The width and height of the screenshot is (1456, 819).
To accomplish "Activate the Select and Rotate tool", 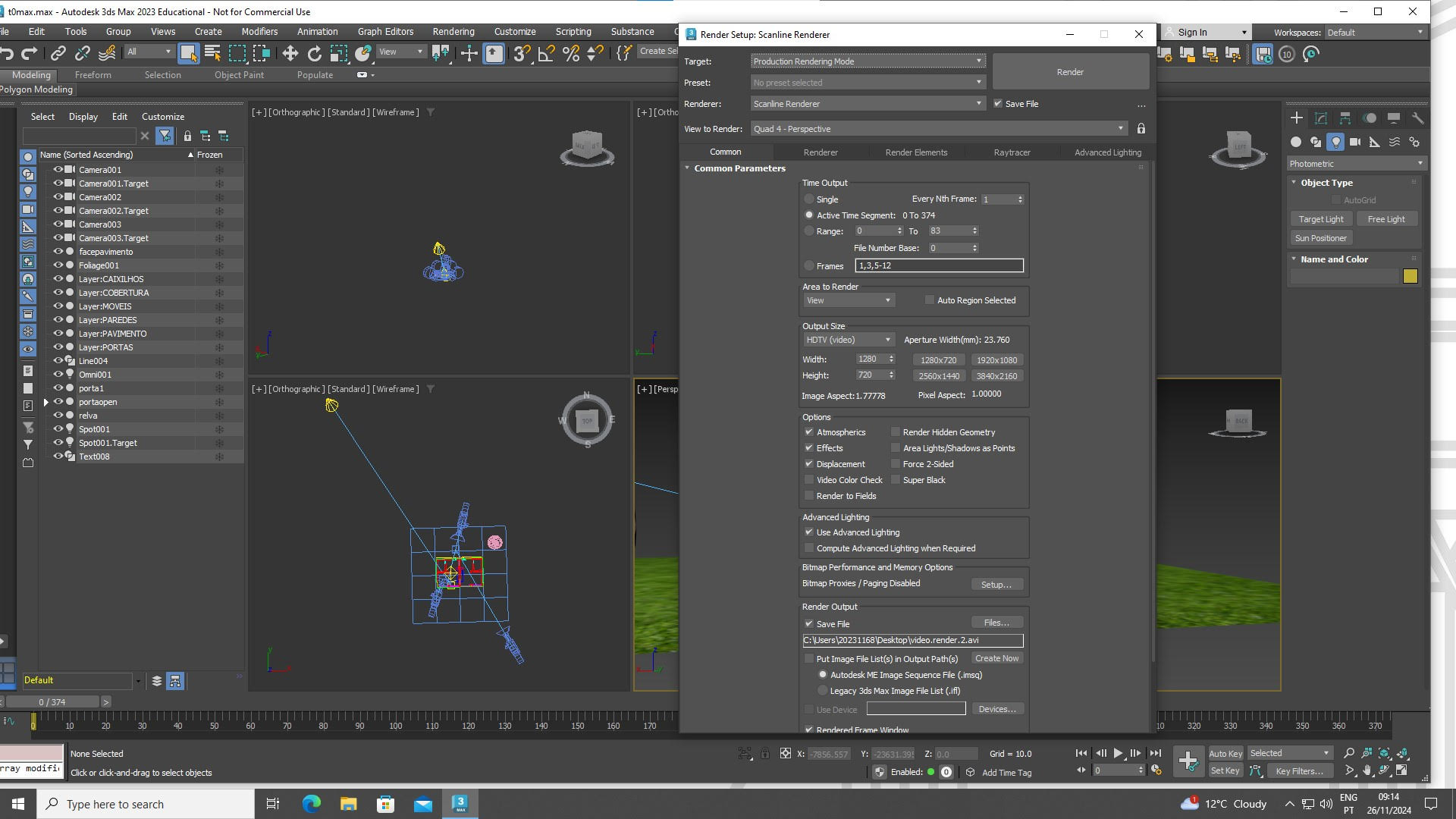I will click(x=314, y=53).
